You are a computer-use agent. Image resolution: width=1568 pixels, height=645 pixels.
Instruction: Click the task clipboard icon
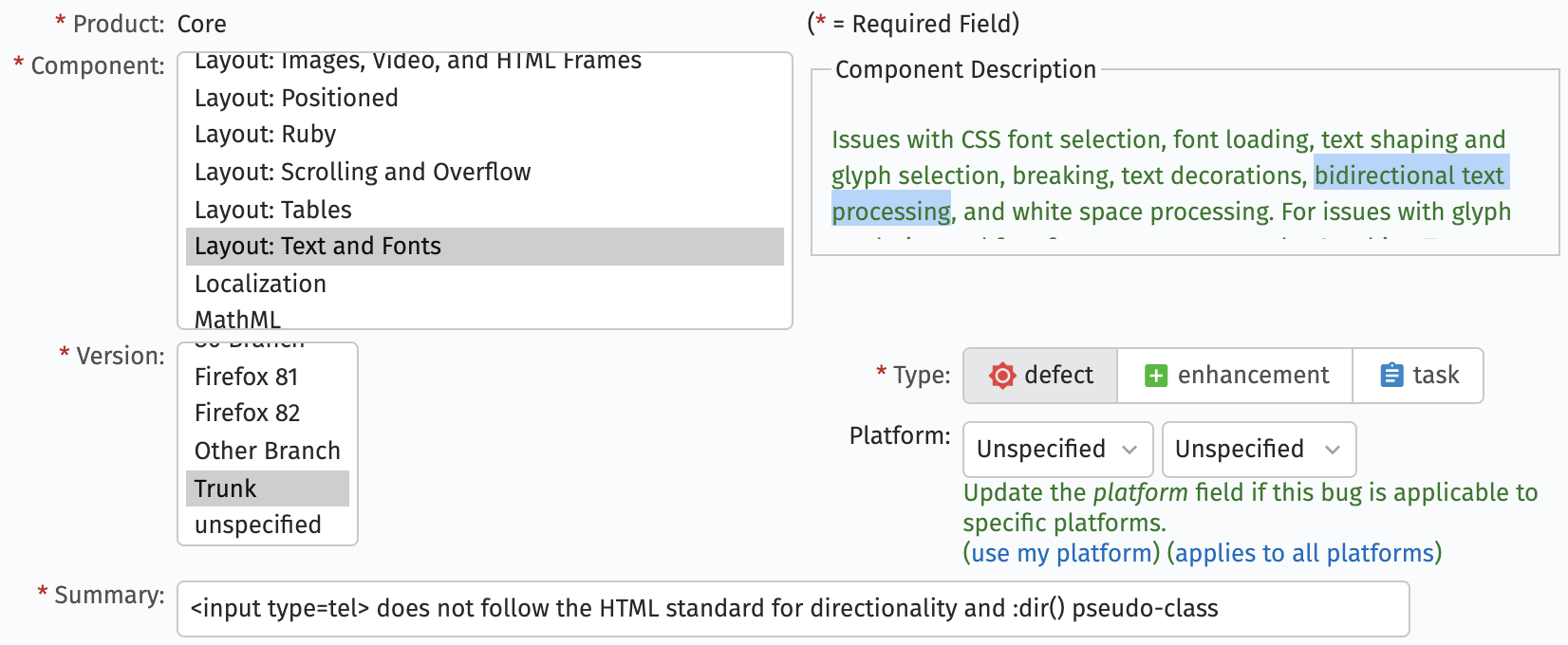point(1391,376)
